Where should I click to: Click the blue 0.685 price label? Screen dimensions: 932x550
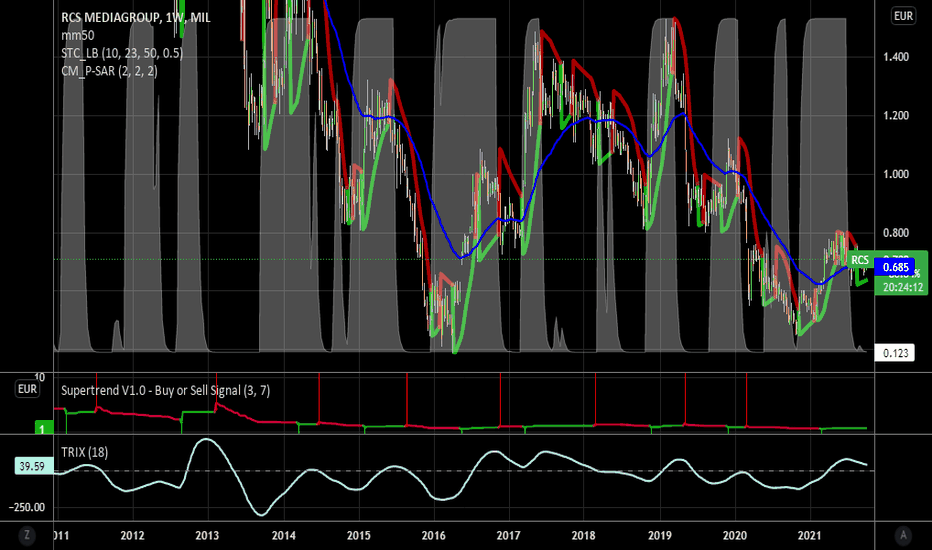(x=895, y=267)
